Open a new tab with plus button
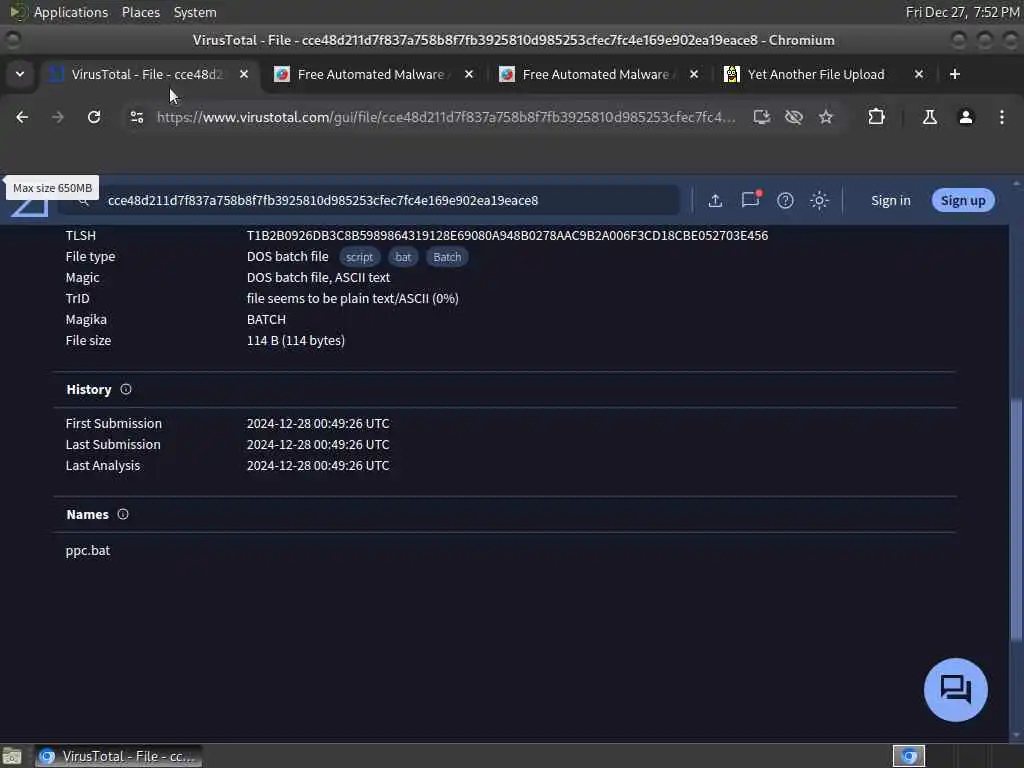This screenshot has width=1024, height=768. click(x=954, y=74)
